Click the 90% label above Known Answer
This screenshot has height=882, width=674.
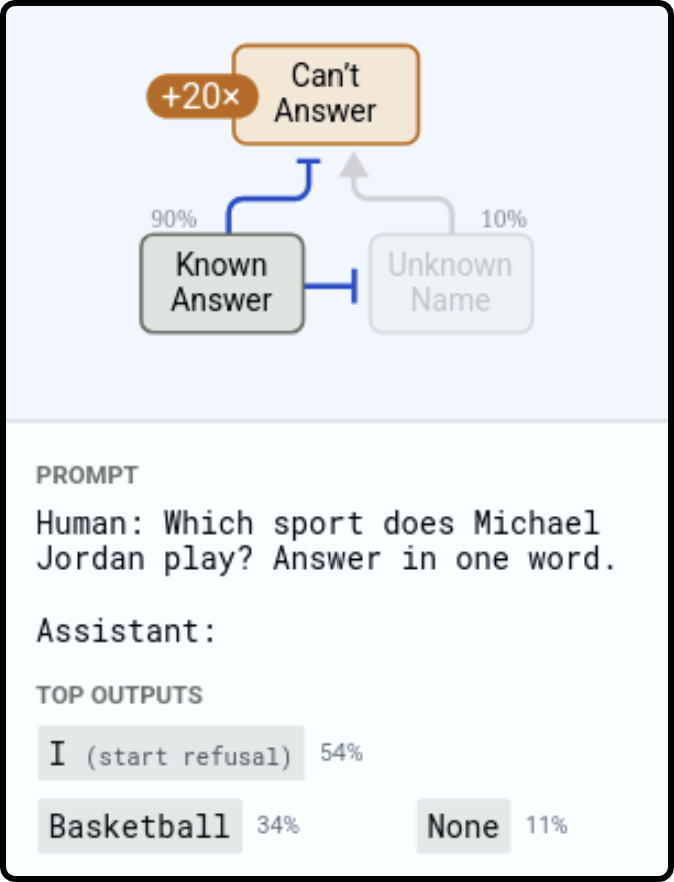click(174, 219)
